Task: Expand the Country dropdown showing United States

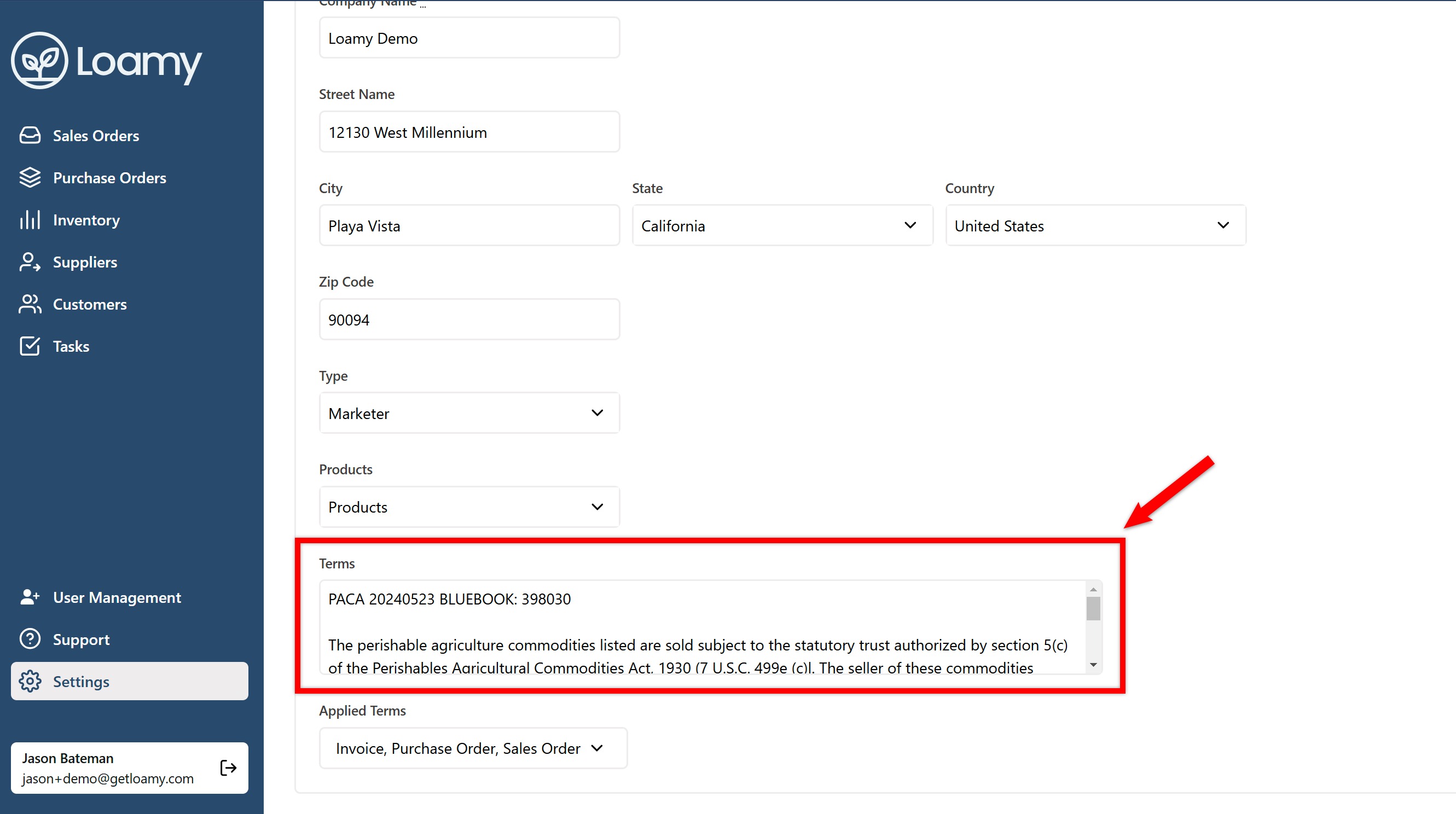Action: 1095,225
